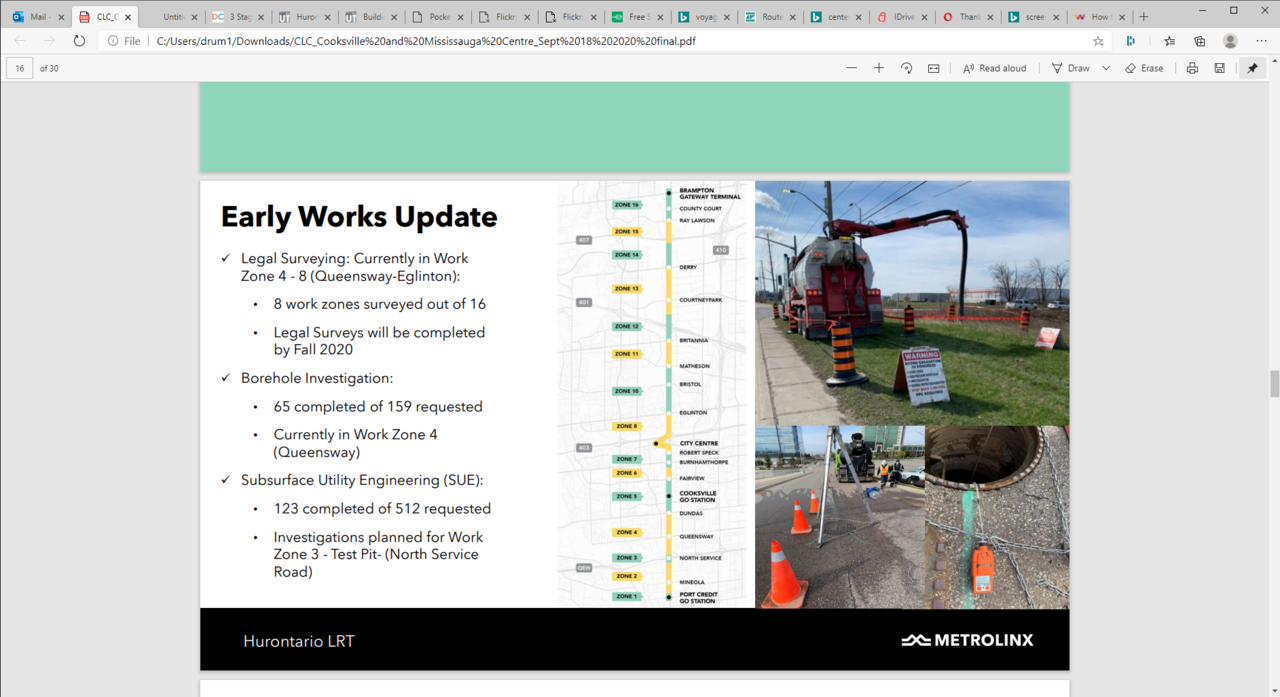The width and height of the screenshot is (1280, 697).
Task: Click ZONE 1 label on map
Action: pos(627,596)
